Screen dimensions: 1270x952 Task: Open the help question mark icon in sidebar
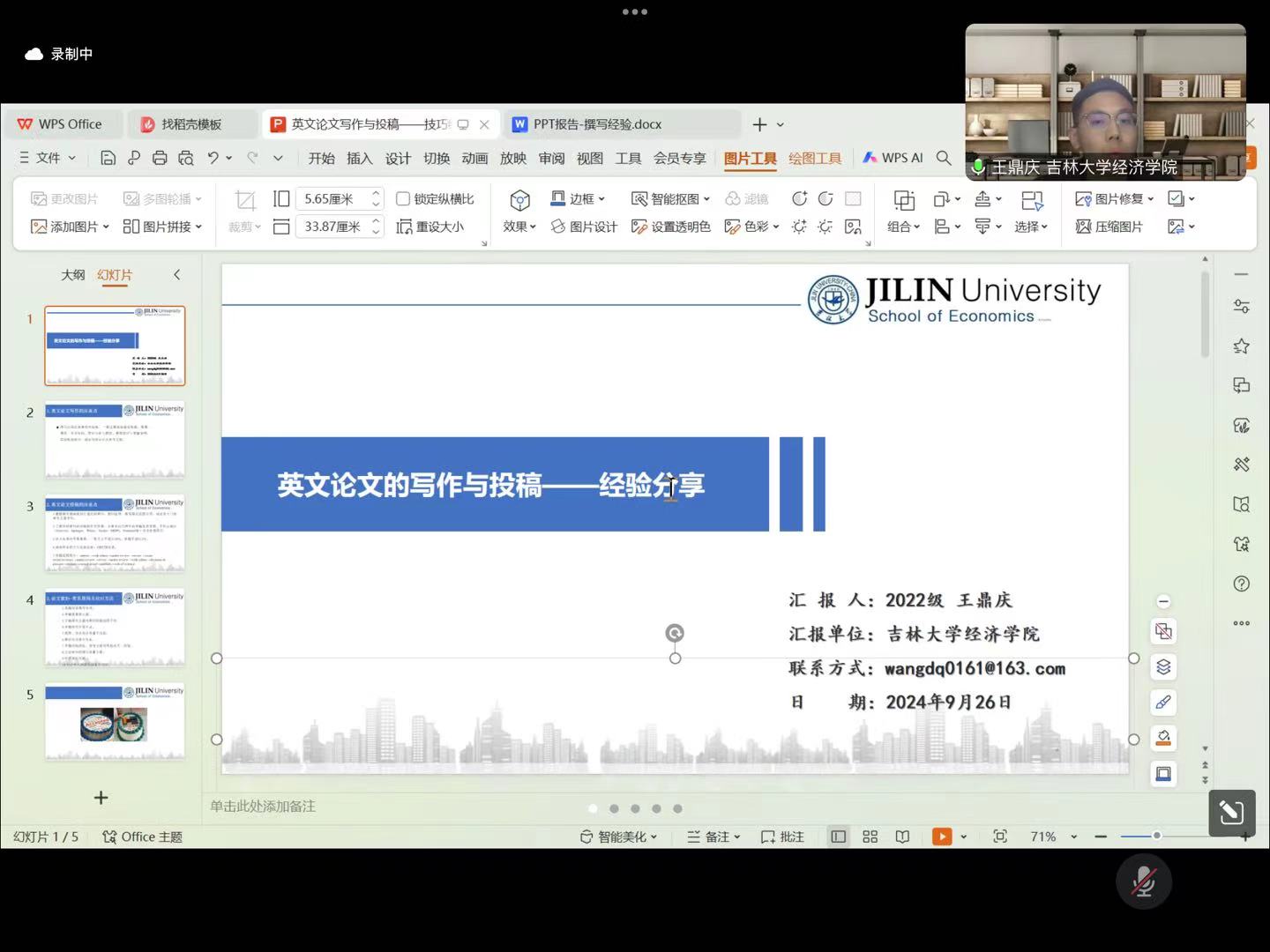1241,584
